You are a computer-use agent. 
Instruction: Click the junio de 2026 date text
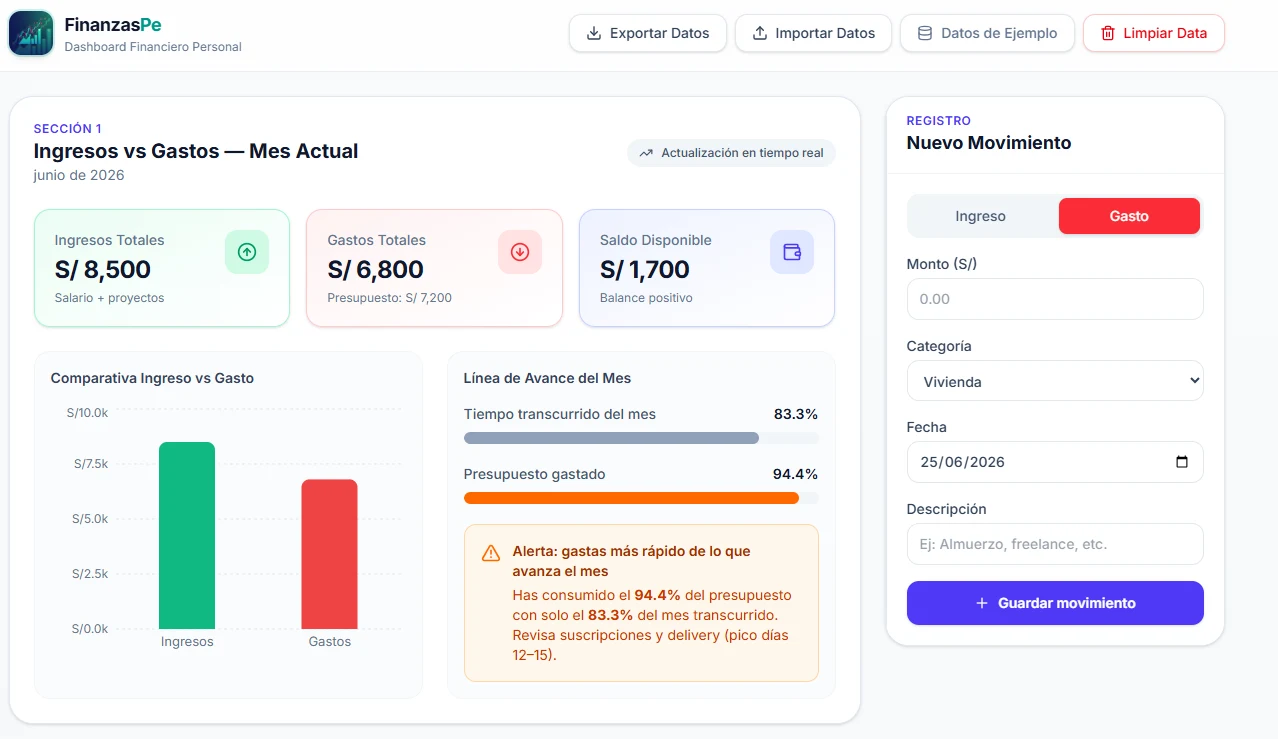pyautogui.click(x=79, y=175)
